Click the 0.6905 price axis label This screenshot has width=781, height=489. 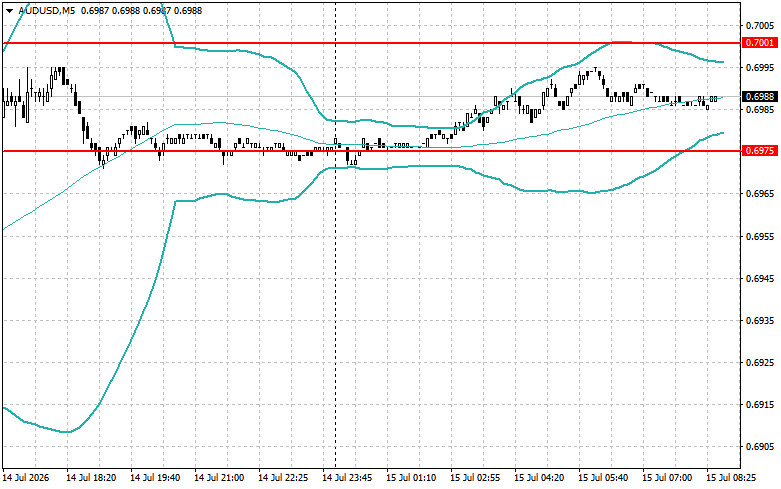pyautogui.click(x=761, y=447)
